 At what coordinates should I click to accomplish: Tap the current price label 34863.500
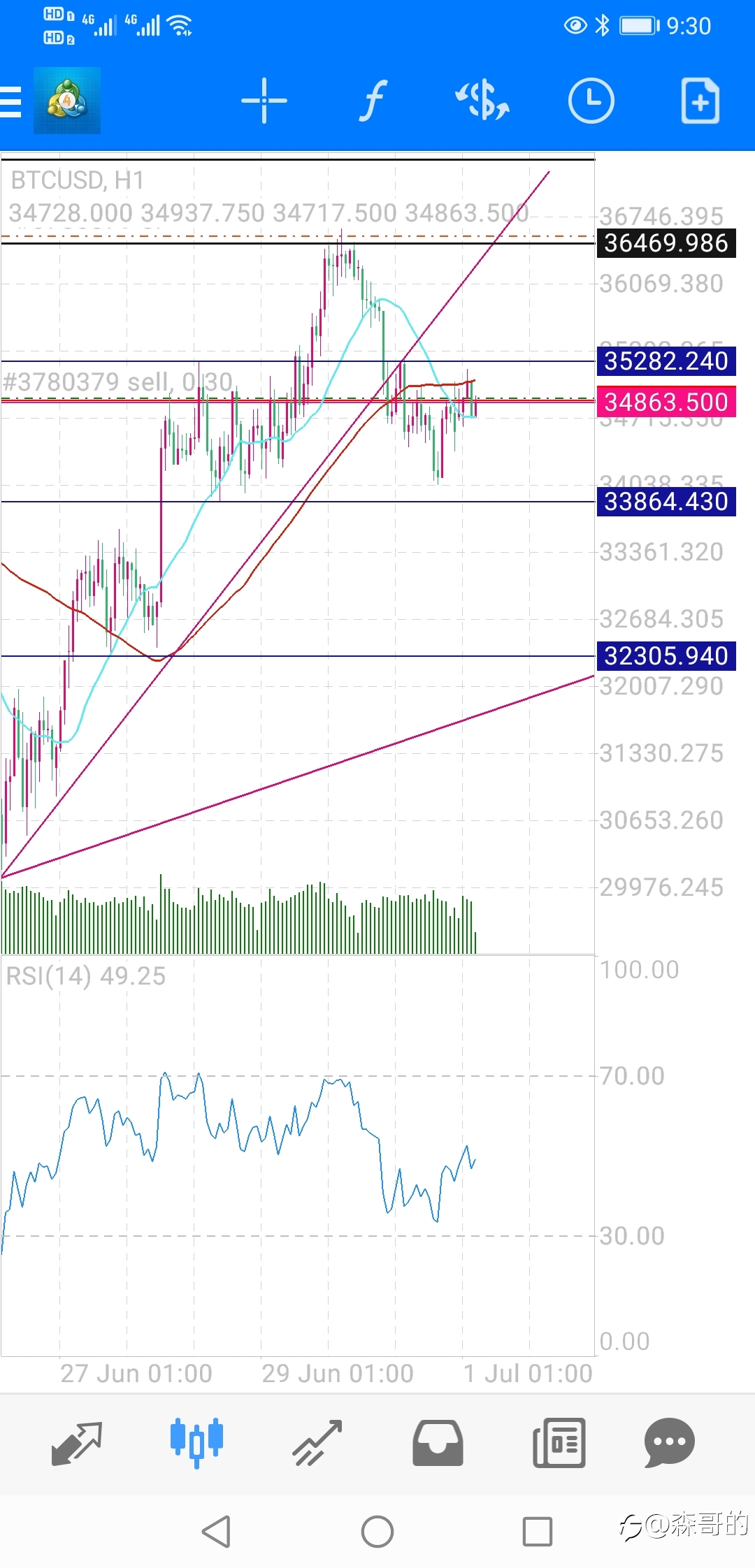pos(666,402)
